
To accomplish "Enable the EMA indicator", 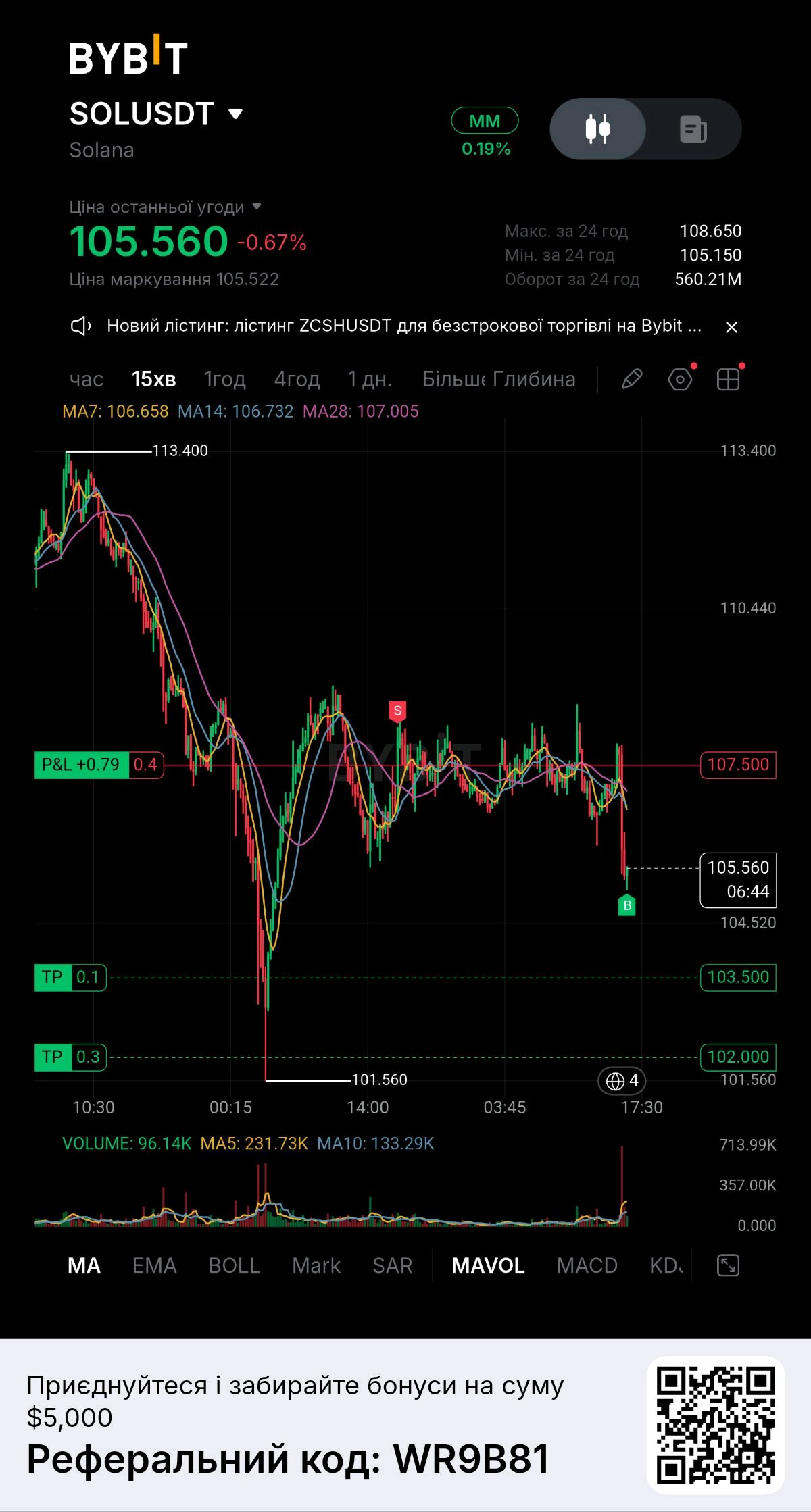I will coord(154,1265).
